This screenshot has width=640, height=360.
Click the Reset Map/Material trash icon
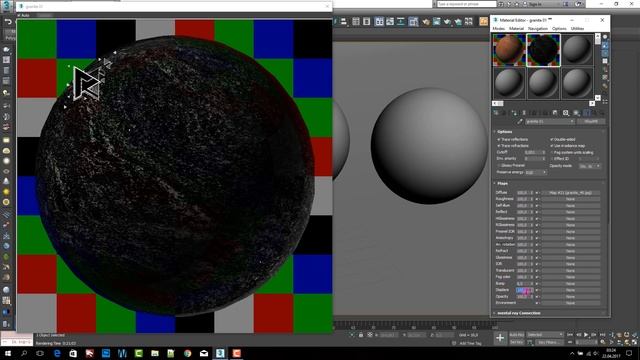(x=524, y=113)
